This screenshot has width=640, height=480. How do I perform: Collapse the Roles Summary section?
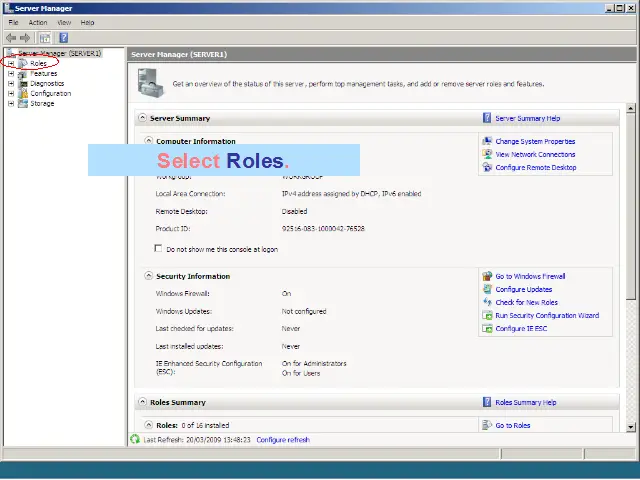[x=142, y=402]
